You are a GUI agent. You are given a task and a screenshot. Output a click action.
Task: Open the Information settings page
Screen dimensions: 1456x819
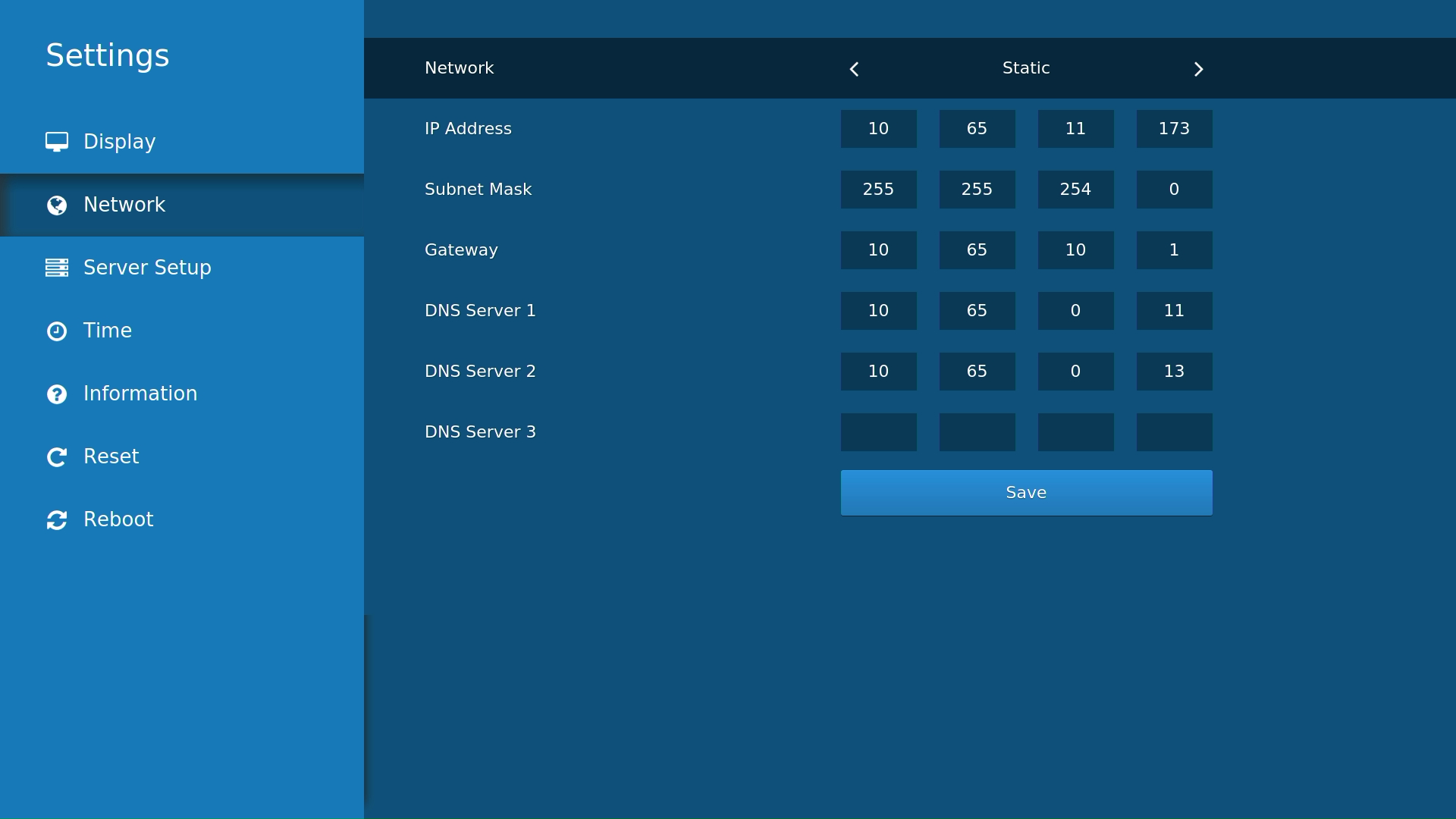[x=140, y=394]
